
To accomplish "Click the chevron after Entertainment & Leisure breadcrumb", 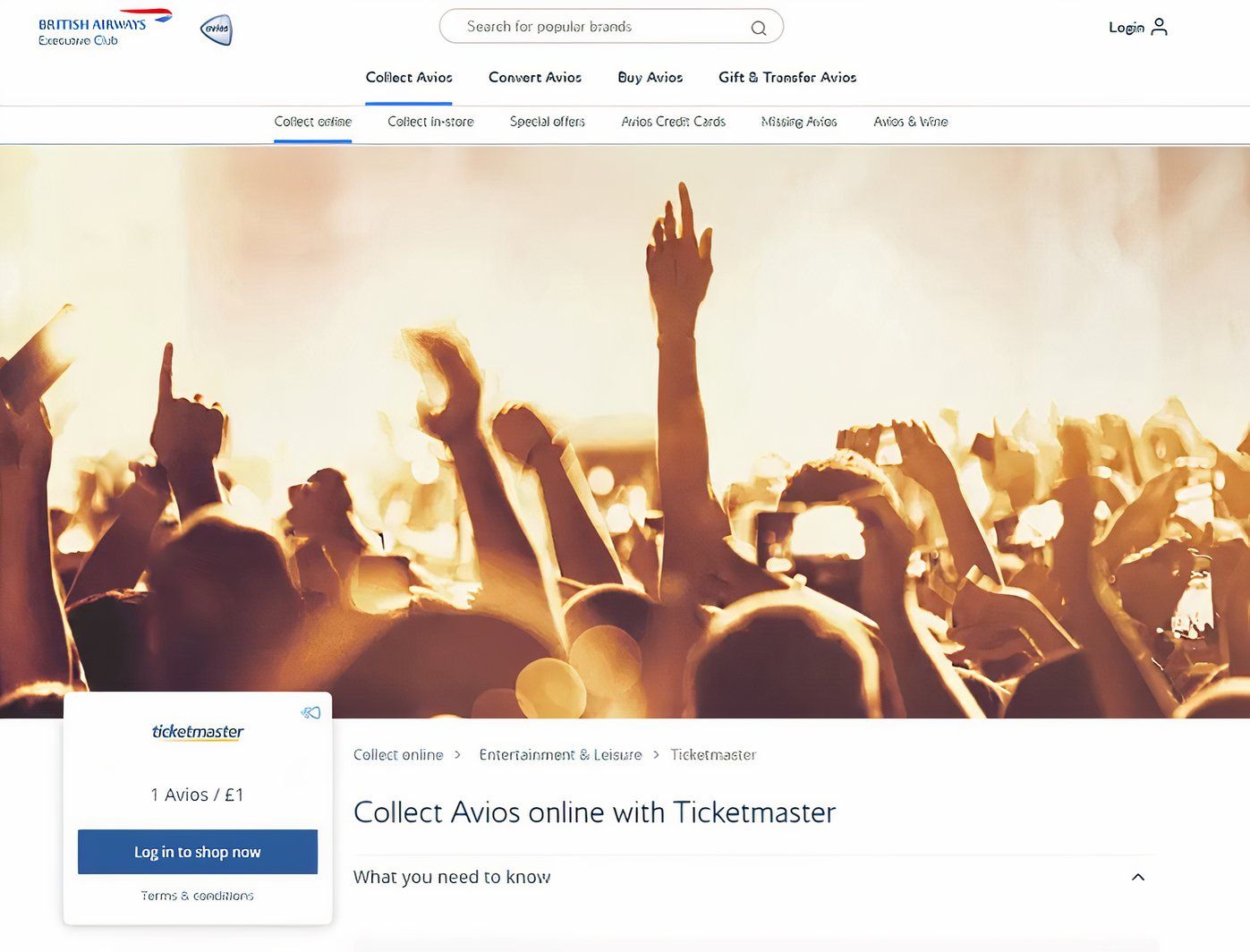I will [x=656, y=755].
